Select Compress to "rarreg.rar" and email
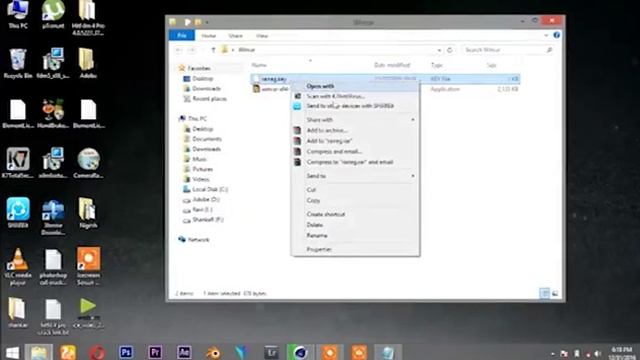The width and height of the screenshot is (640, 360). coord(355,162)
